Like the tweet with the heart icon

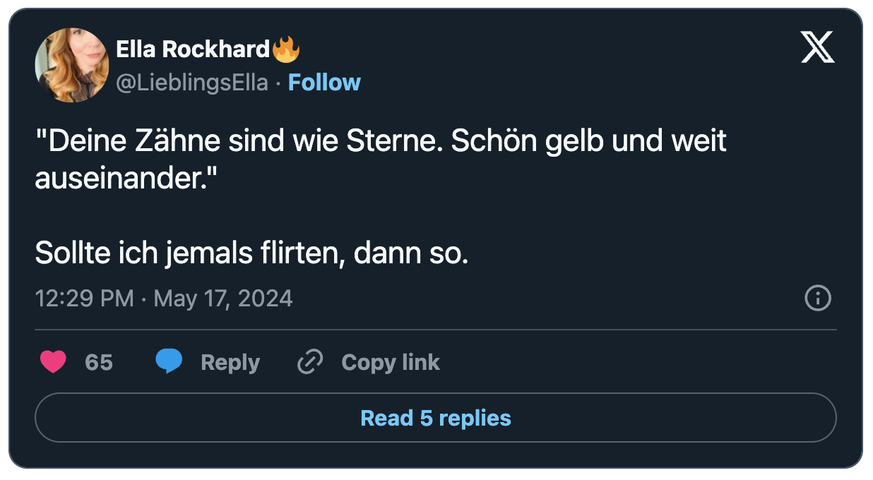click(x=53, y=362)
